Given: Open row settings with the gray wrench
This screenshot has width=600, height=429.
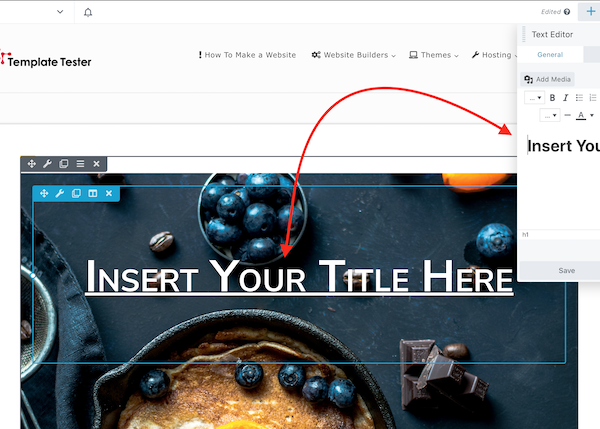Looking at the screenshot, I should pos(48,164).
